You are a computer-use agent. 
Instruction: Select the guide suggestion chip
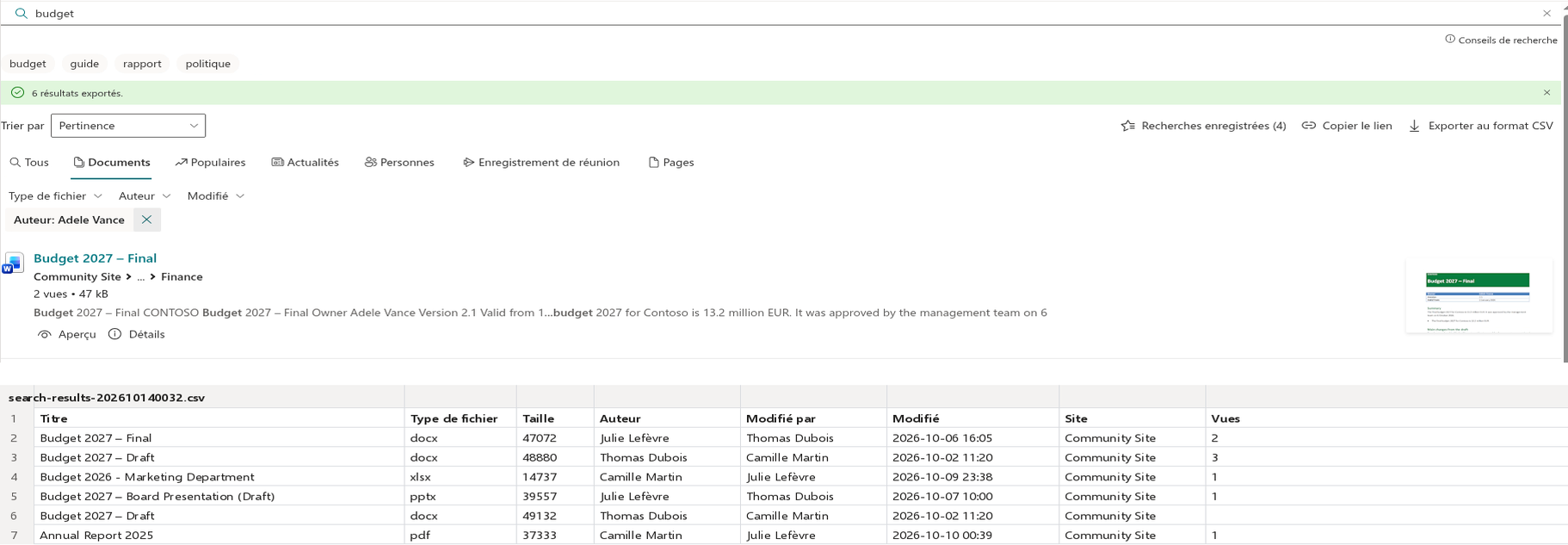pos(84,64)
